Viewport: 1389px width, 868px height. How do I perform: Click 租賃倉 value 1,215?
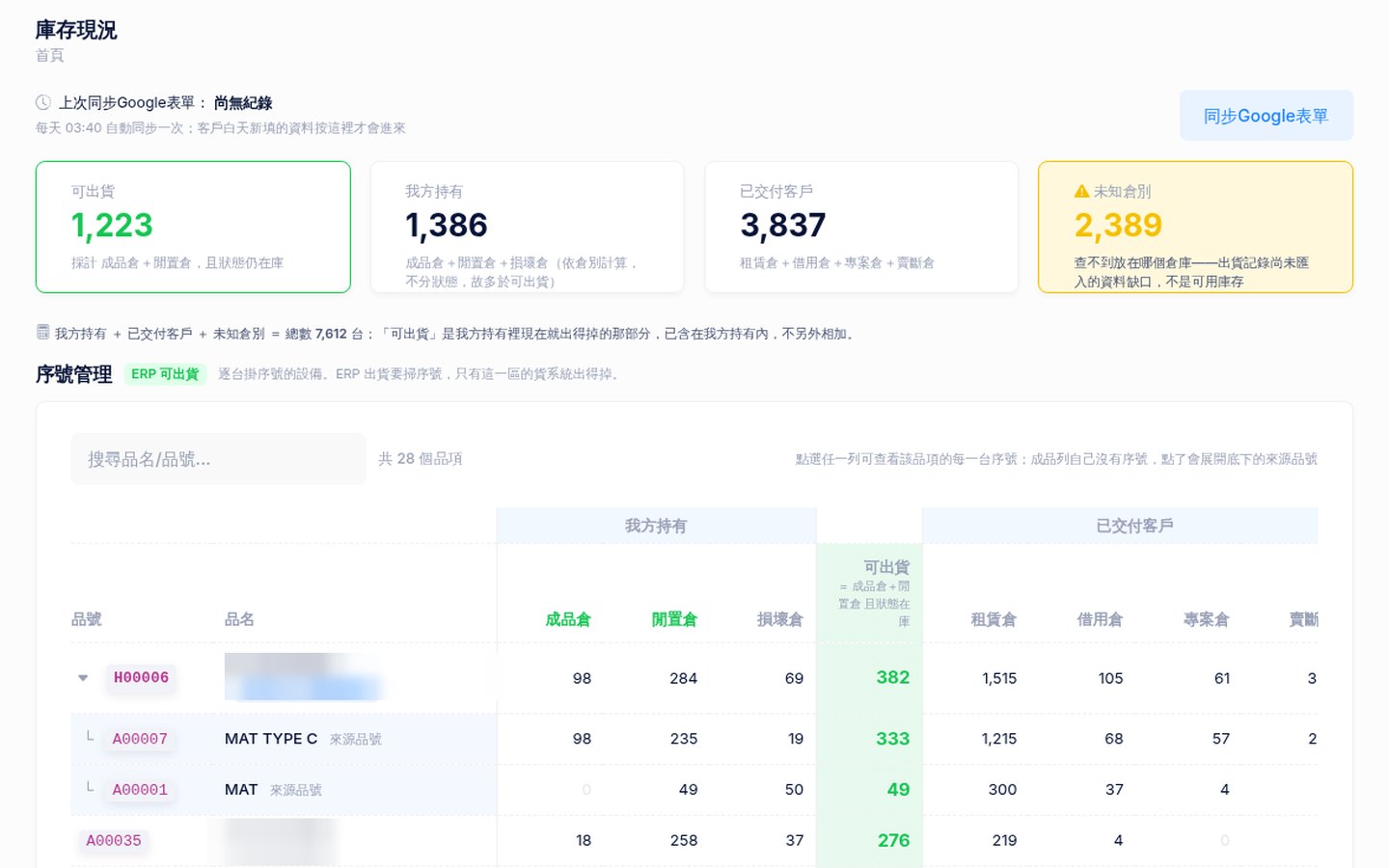[x=999, y=739]
